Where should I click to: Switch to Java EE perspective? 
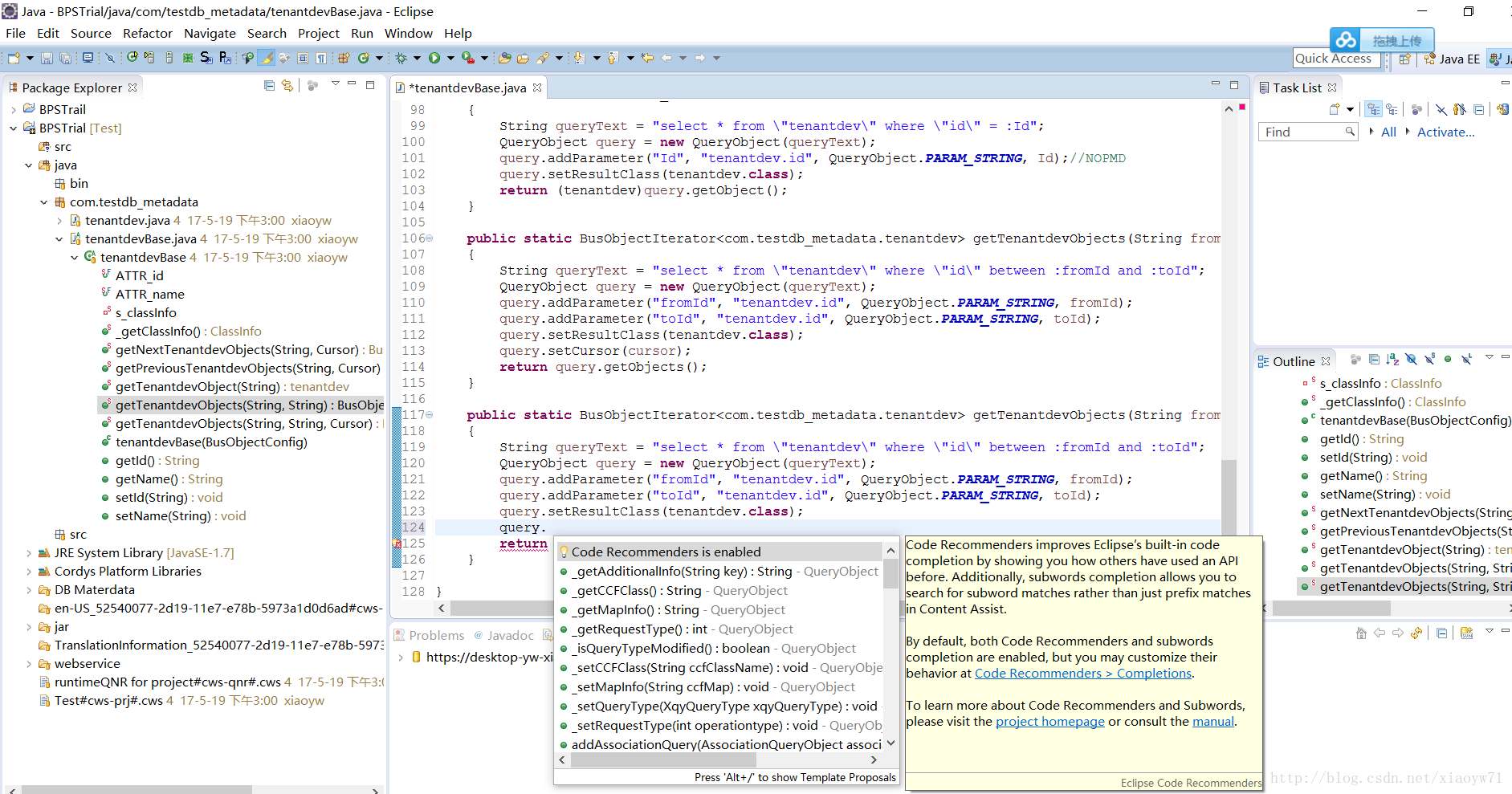tap(1452, 59)
